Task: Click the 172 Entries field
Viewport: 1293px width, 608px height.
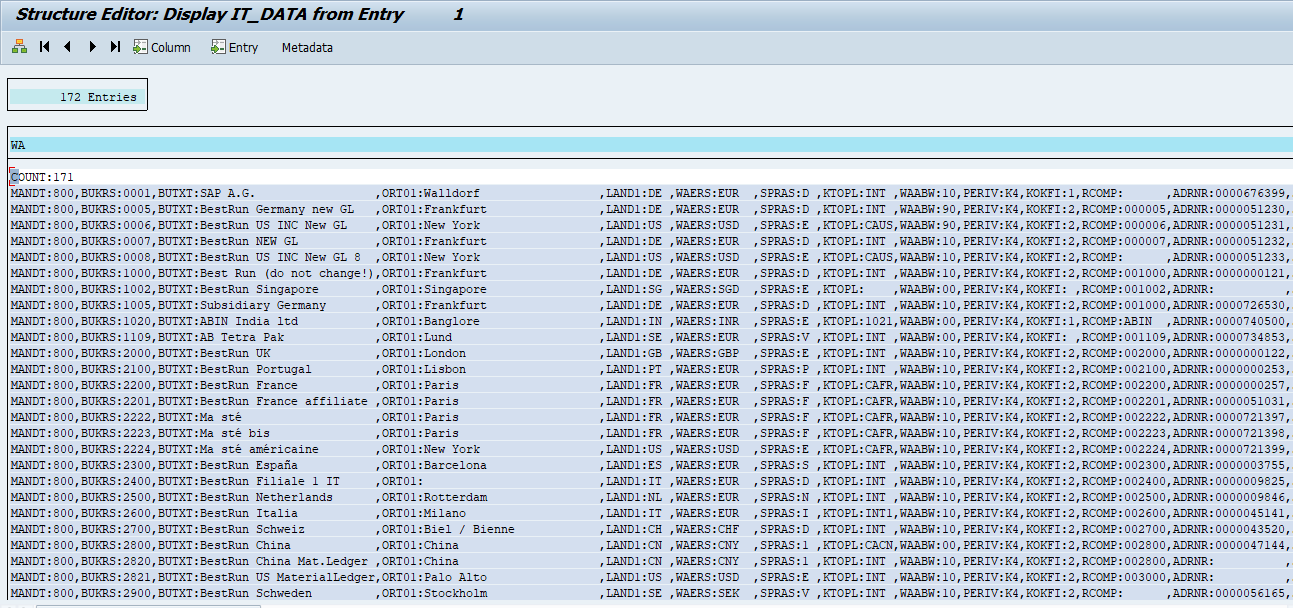Action: pos(77,97)
